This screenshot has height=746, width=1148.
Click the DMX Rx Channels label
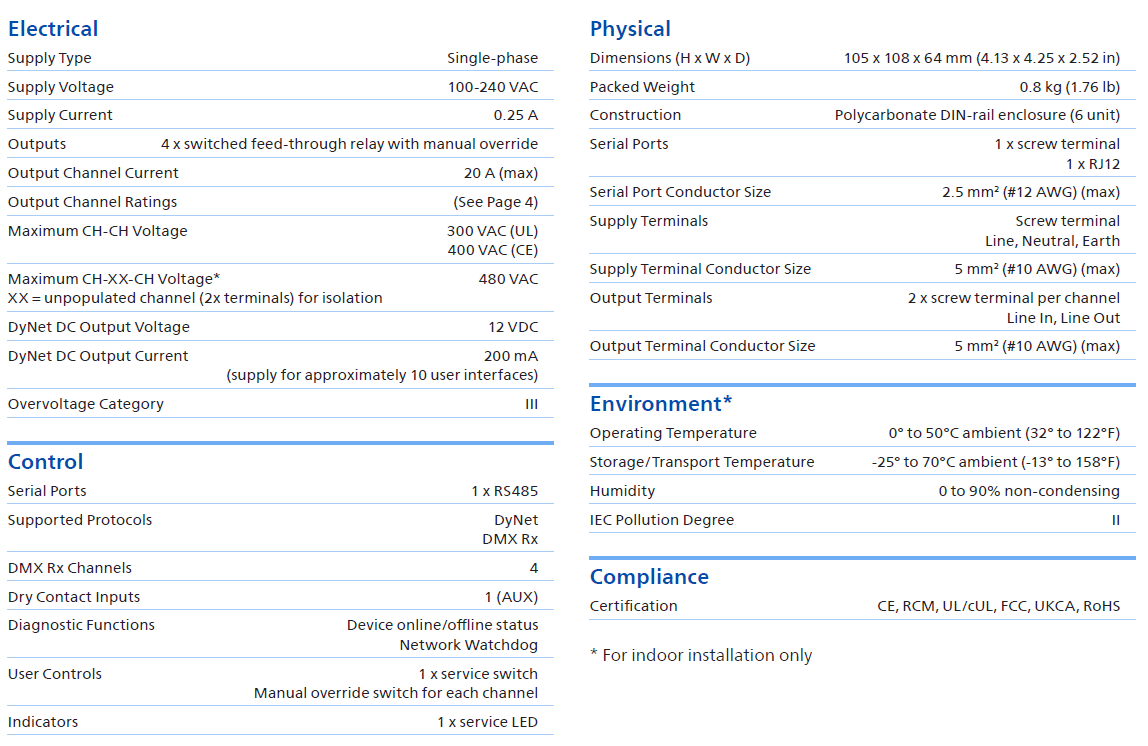[x=70, y=568]
